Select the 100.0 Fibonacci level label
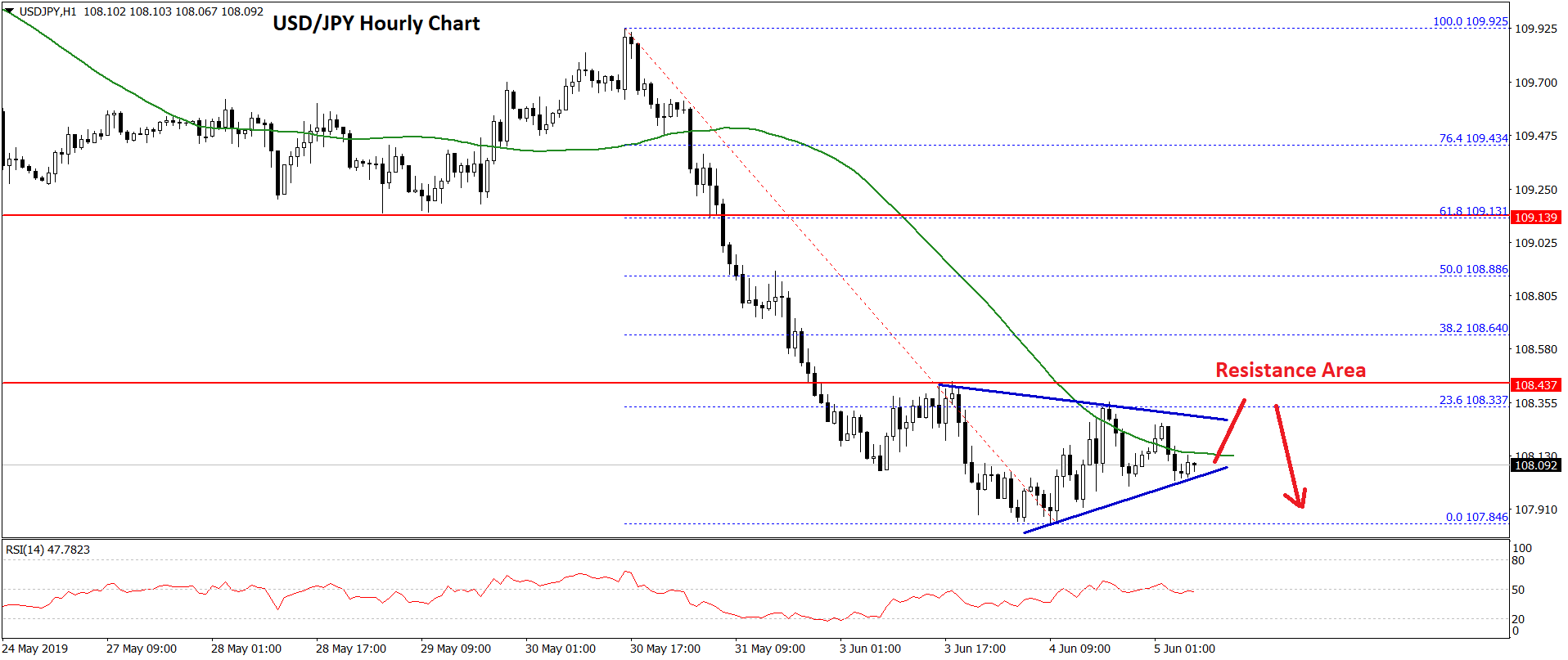 [x=1470, y=21]
